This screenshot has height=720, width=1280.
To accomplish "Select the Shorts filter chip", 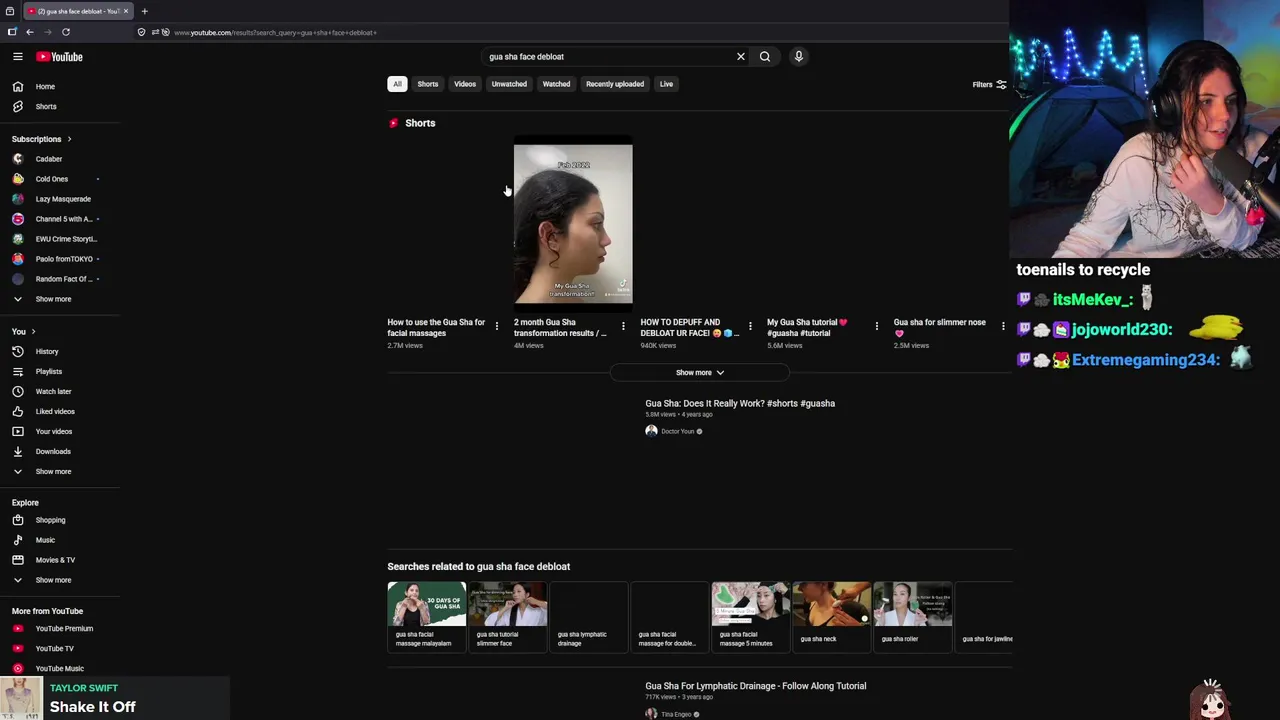I will point(428,84).
